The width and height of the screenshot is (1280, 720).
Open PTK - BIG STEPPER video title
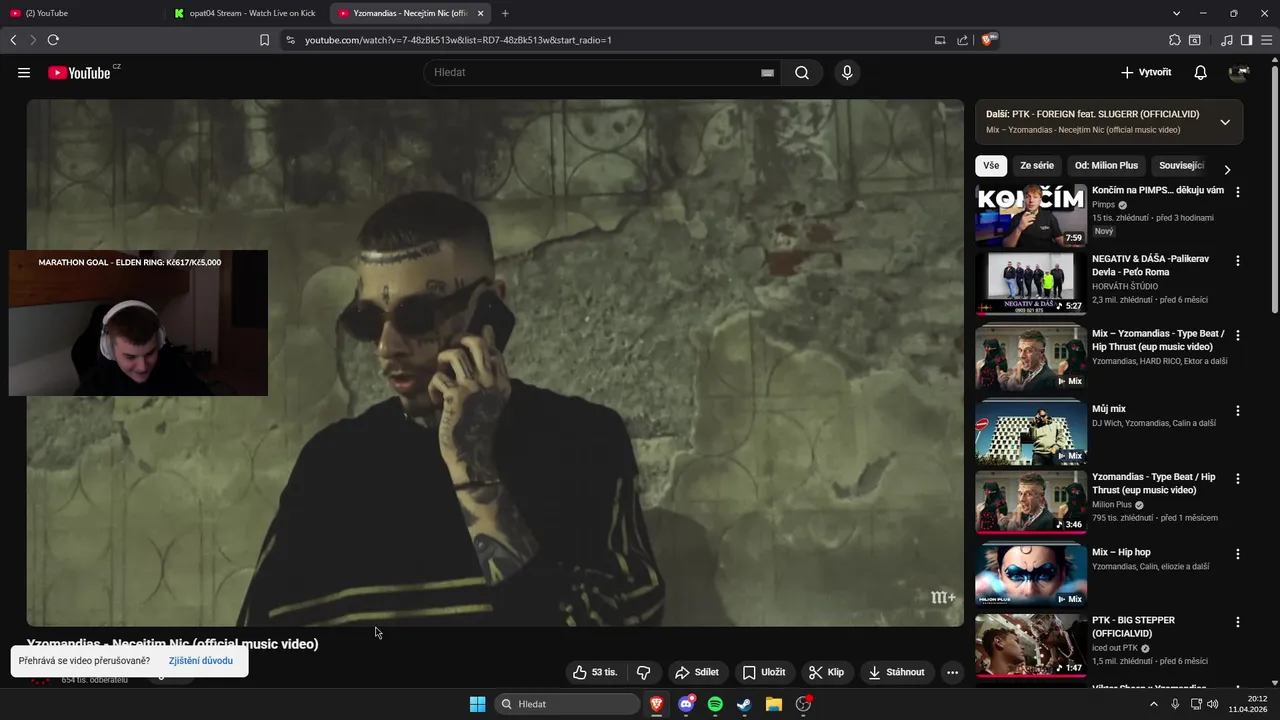tap(1134, 627)
